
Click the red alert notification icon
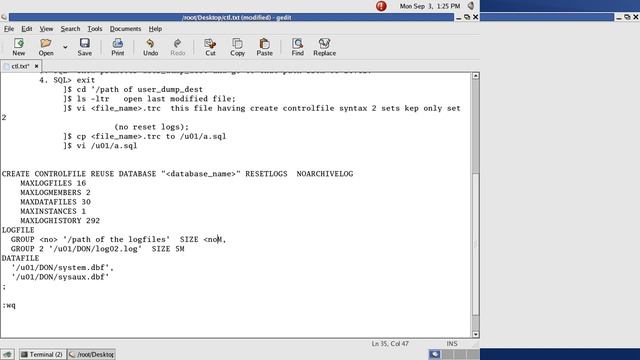click(381, 6)
